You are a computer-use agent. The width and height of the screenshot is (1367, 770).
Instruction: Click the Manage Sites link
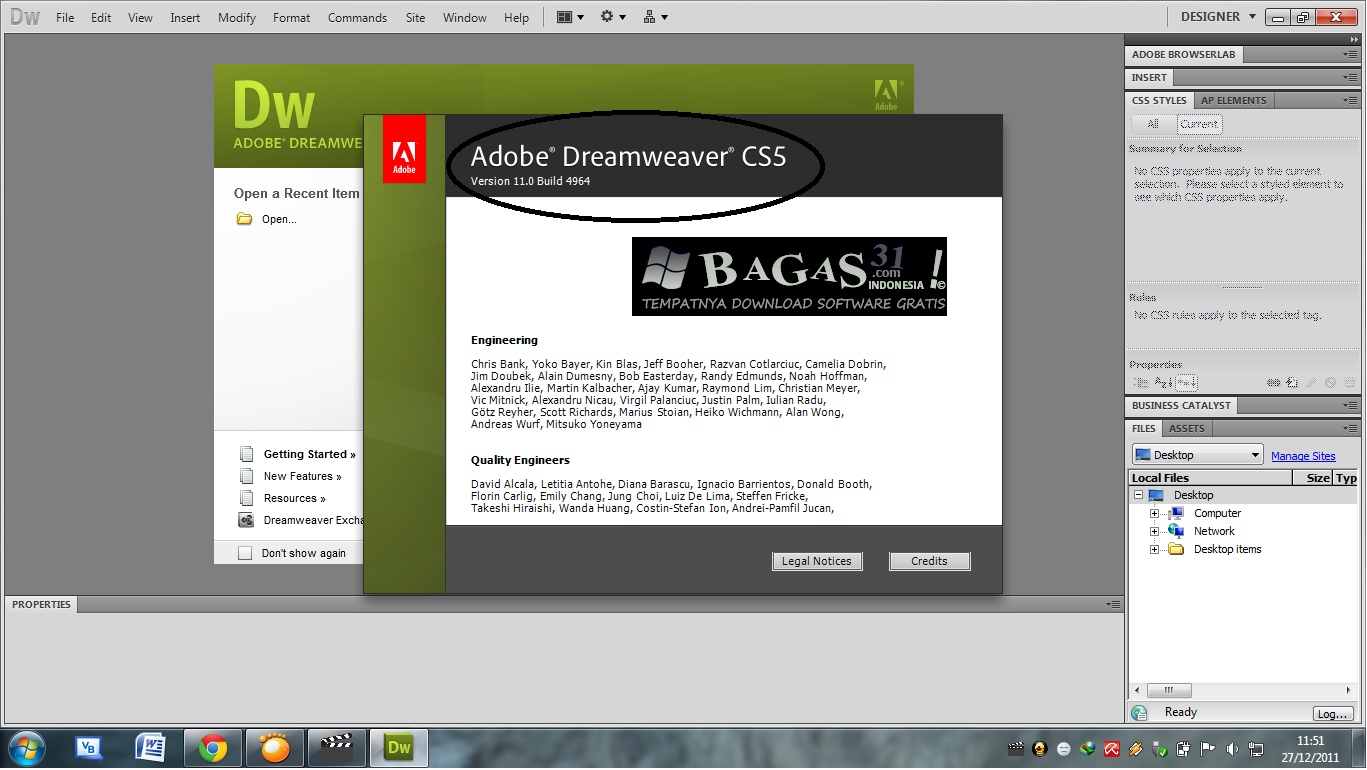pyautogui.click(x=1303, y=456)
